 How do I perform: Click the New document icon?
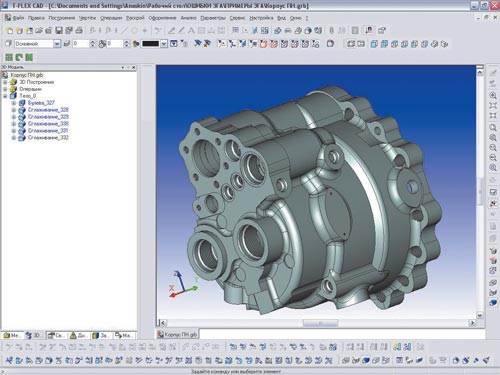coord(9,31)
